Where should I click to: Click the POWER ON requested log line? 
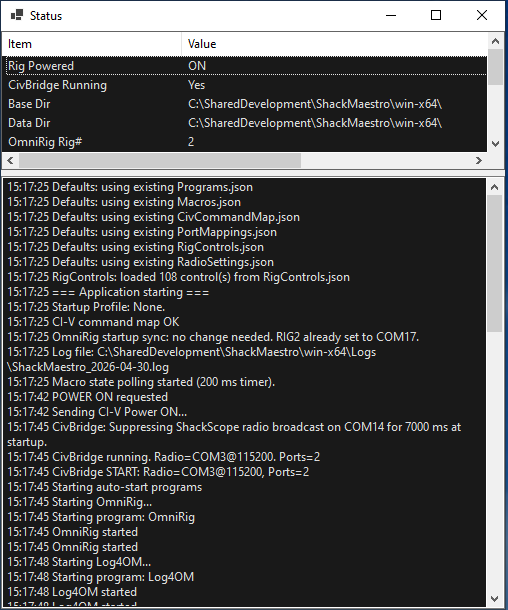pos(88,397)
